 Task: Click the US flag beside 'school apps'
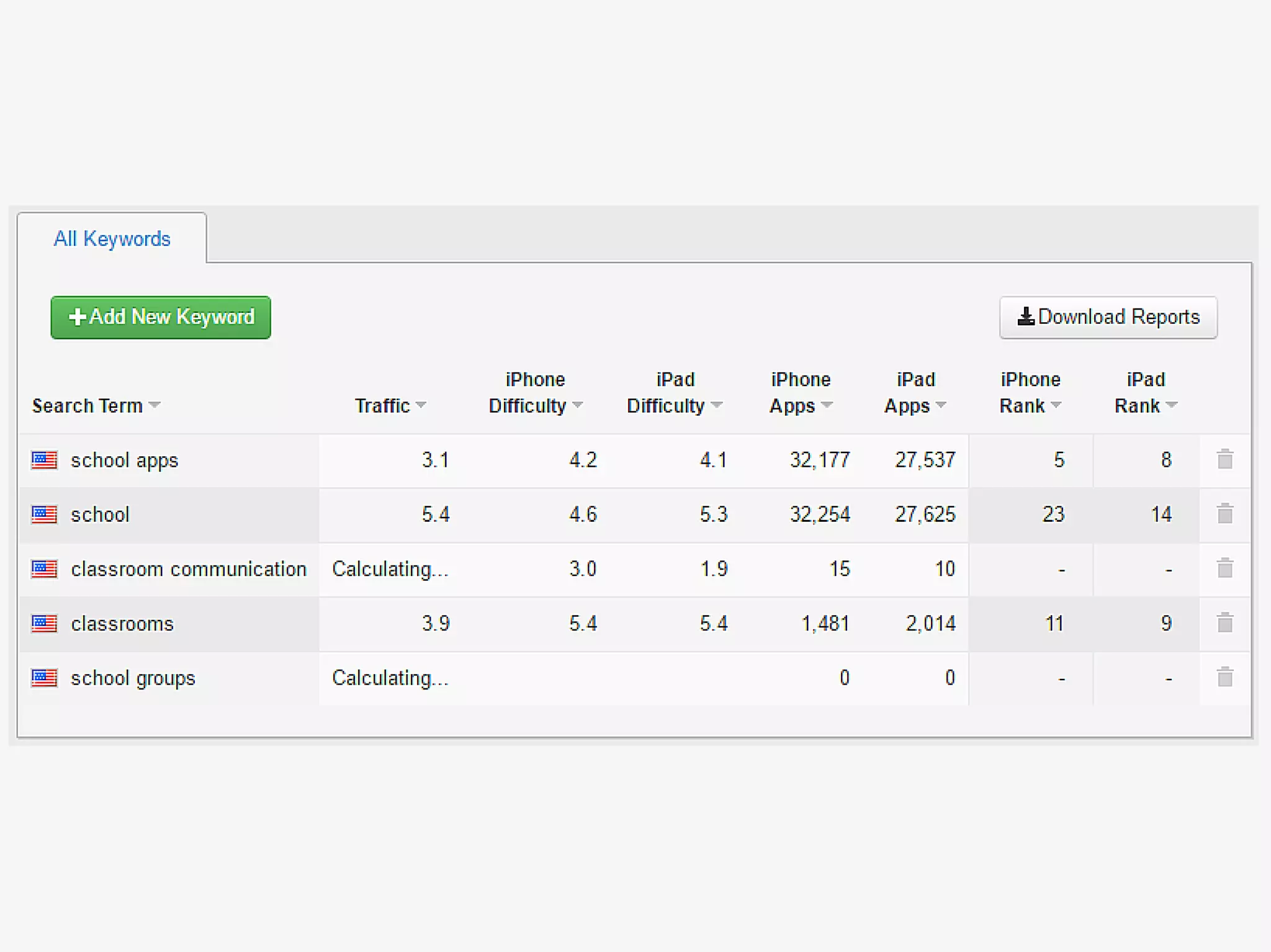click(44, 460)
